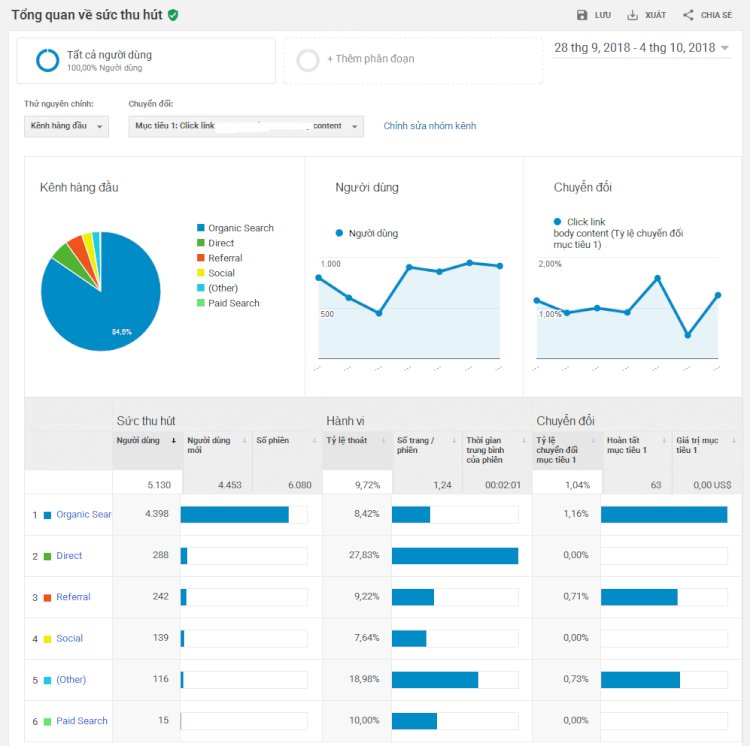750x746 pixels.
Task: Click the new users total 4.453
Action: point(230,485)
